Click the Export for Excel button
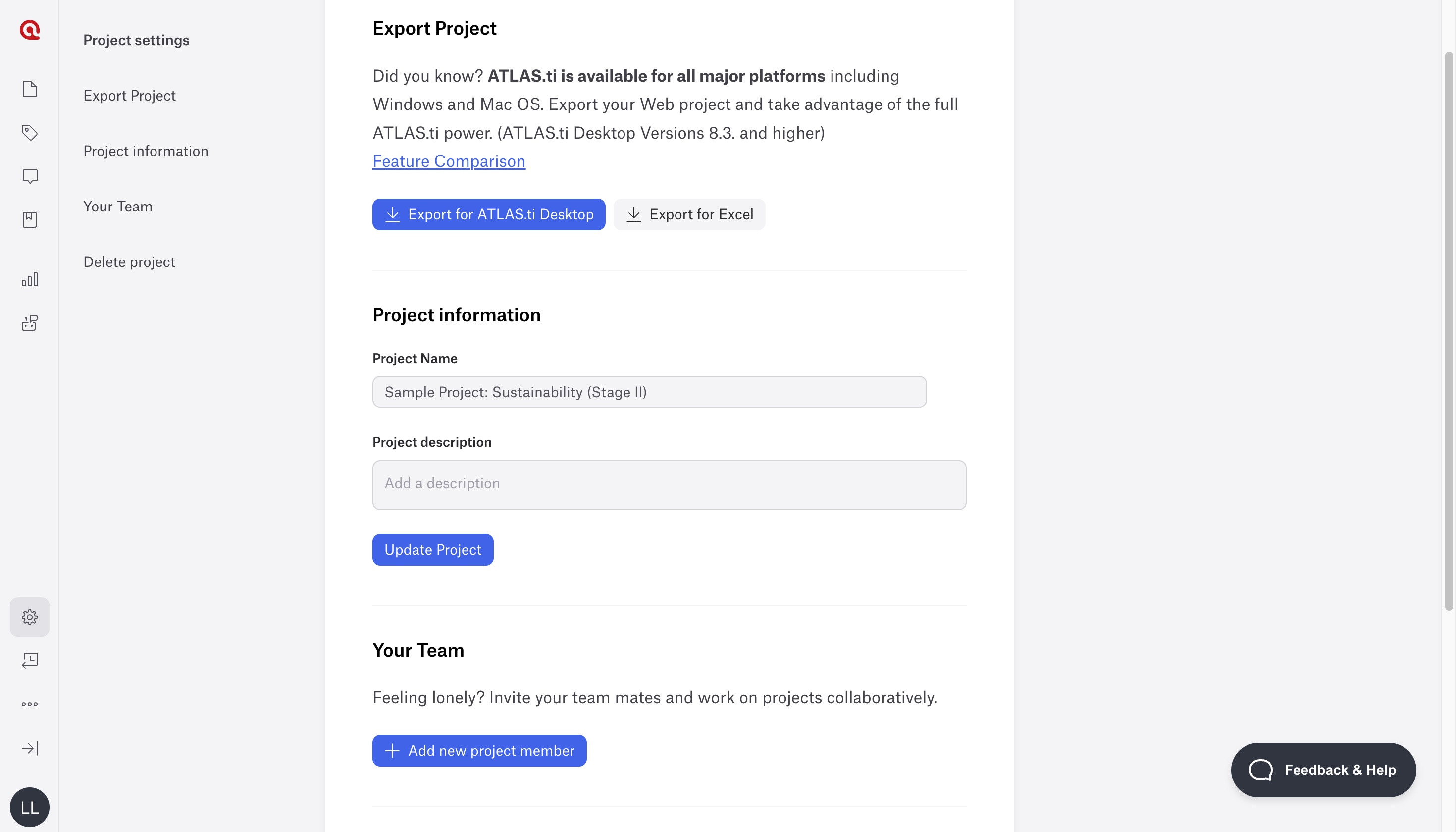Screen dimensions: 1456x832 pyautogui.click(x=689, y=214)
